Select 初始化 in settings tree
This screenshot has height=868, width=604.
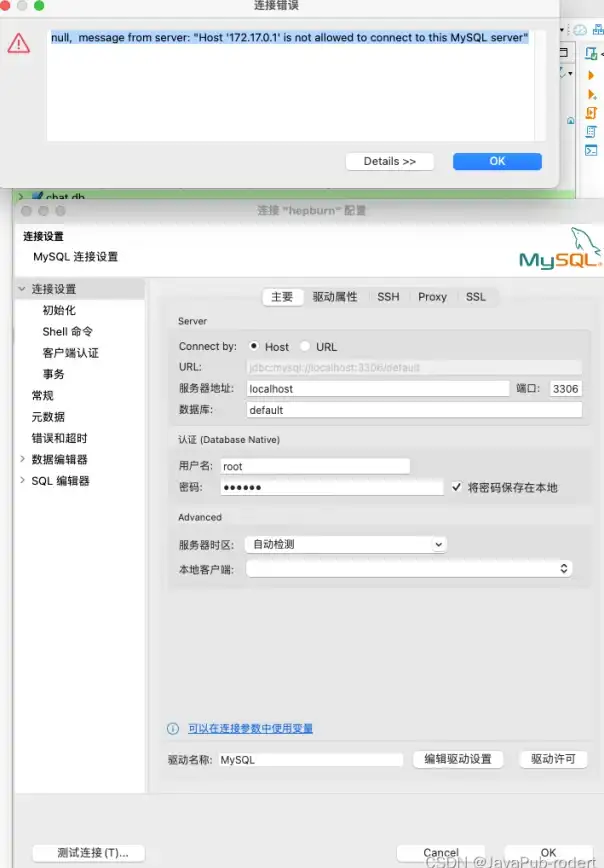click(59, 310)
